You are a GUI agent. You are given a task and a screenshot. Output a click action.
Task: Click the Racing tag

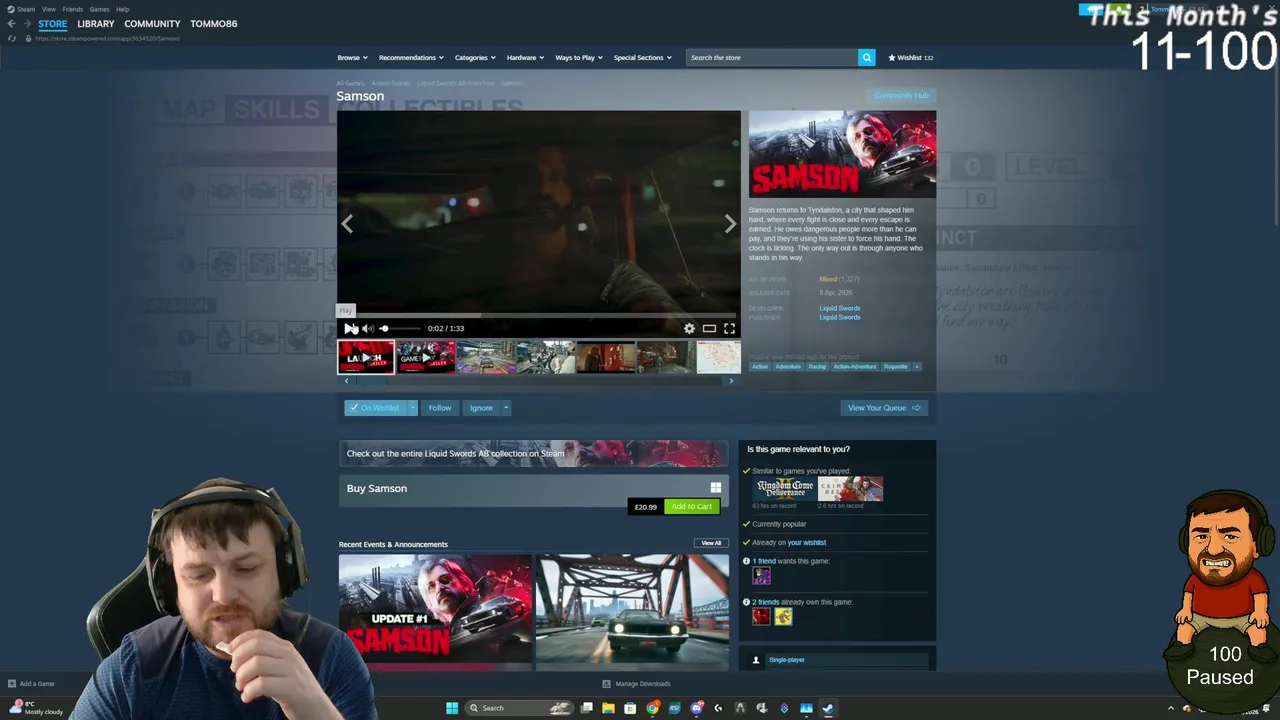click(x=817, y=367)
